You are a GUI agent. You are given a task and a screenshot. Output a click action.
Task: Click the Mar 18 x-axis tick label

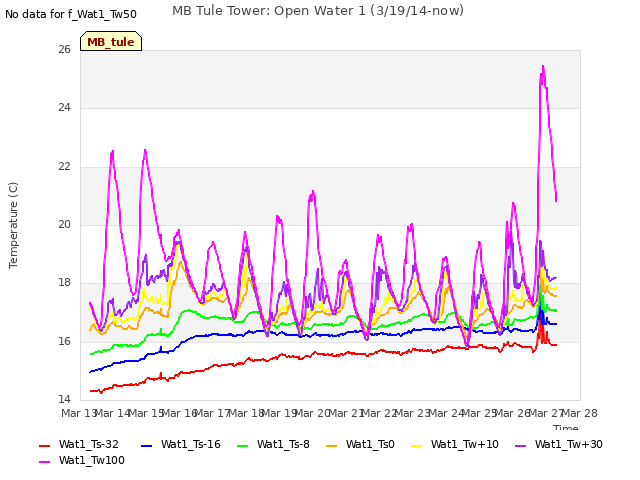coord(246,413)
